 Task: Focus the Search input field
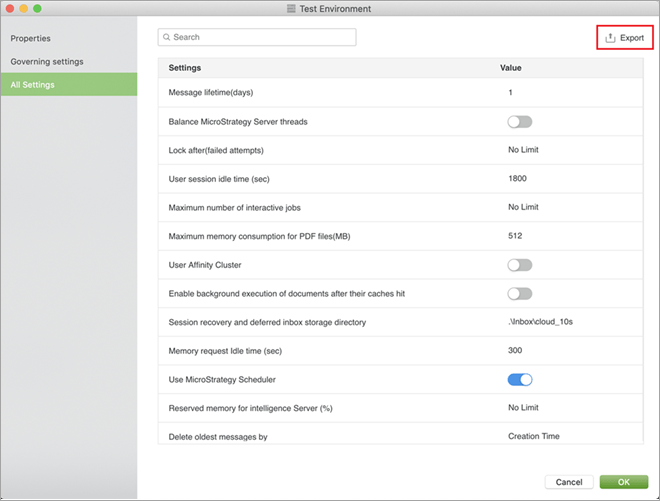262,37
